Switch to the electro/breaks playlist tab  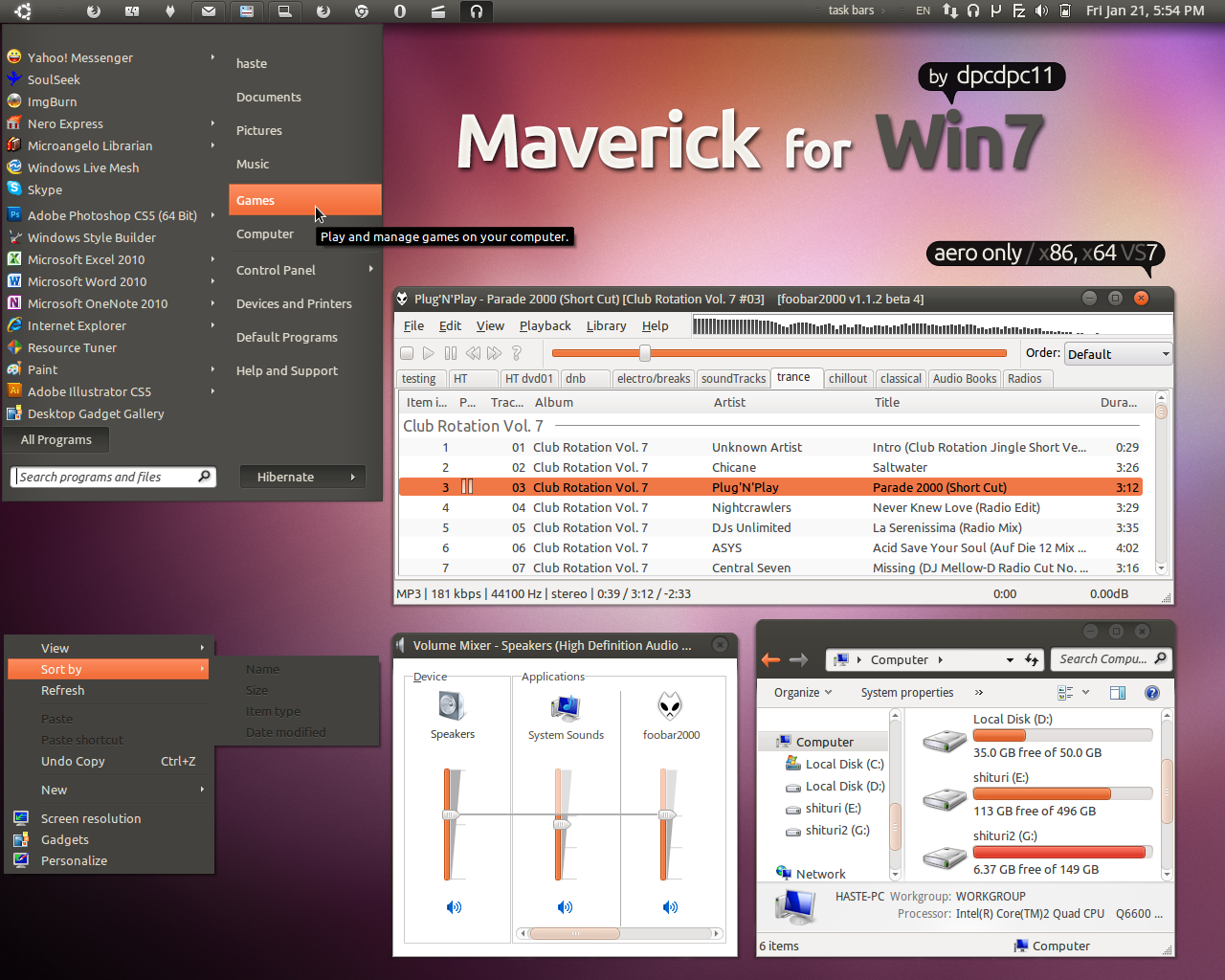pyautogui.click(x=654, y=378)
